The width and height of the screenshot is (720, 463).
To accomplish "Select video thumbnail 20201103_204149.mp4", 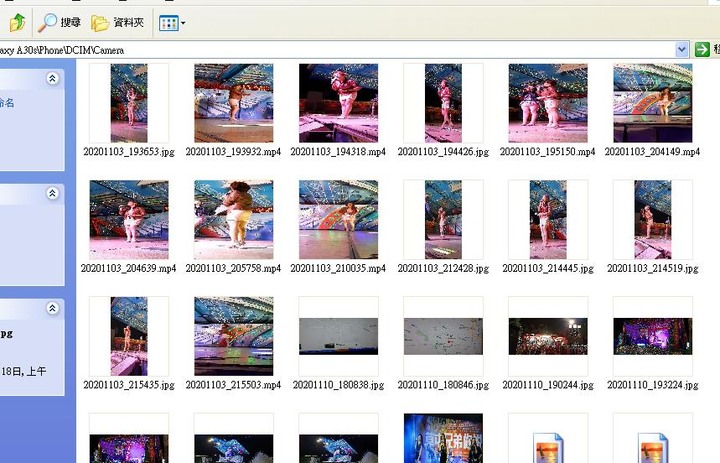I will (x=652, y=103).
